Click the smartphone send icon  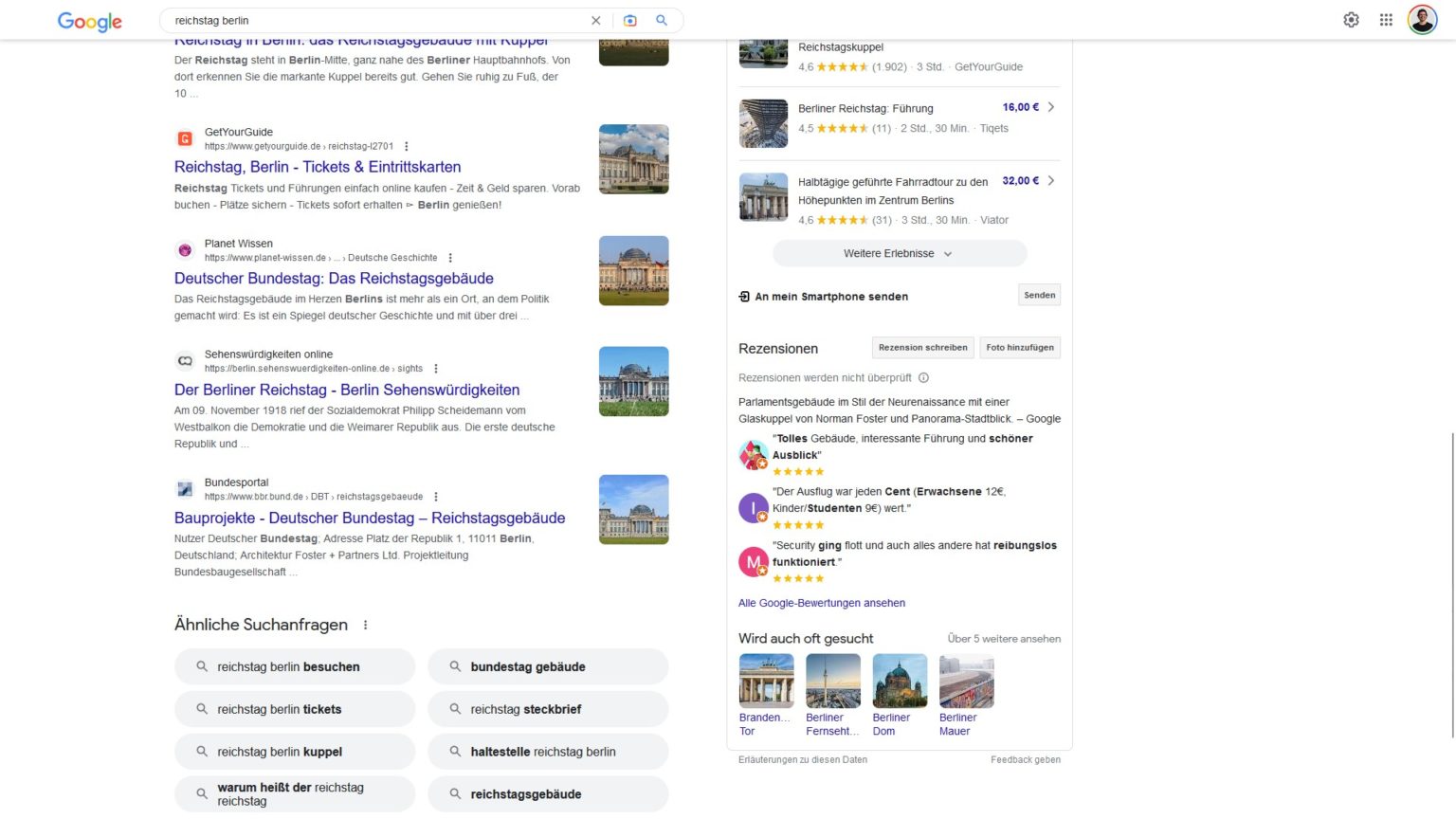click(744, 296)
